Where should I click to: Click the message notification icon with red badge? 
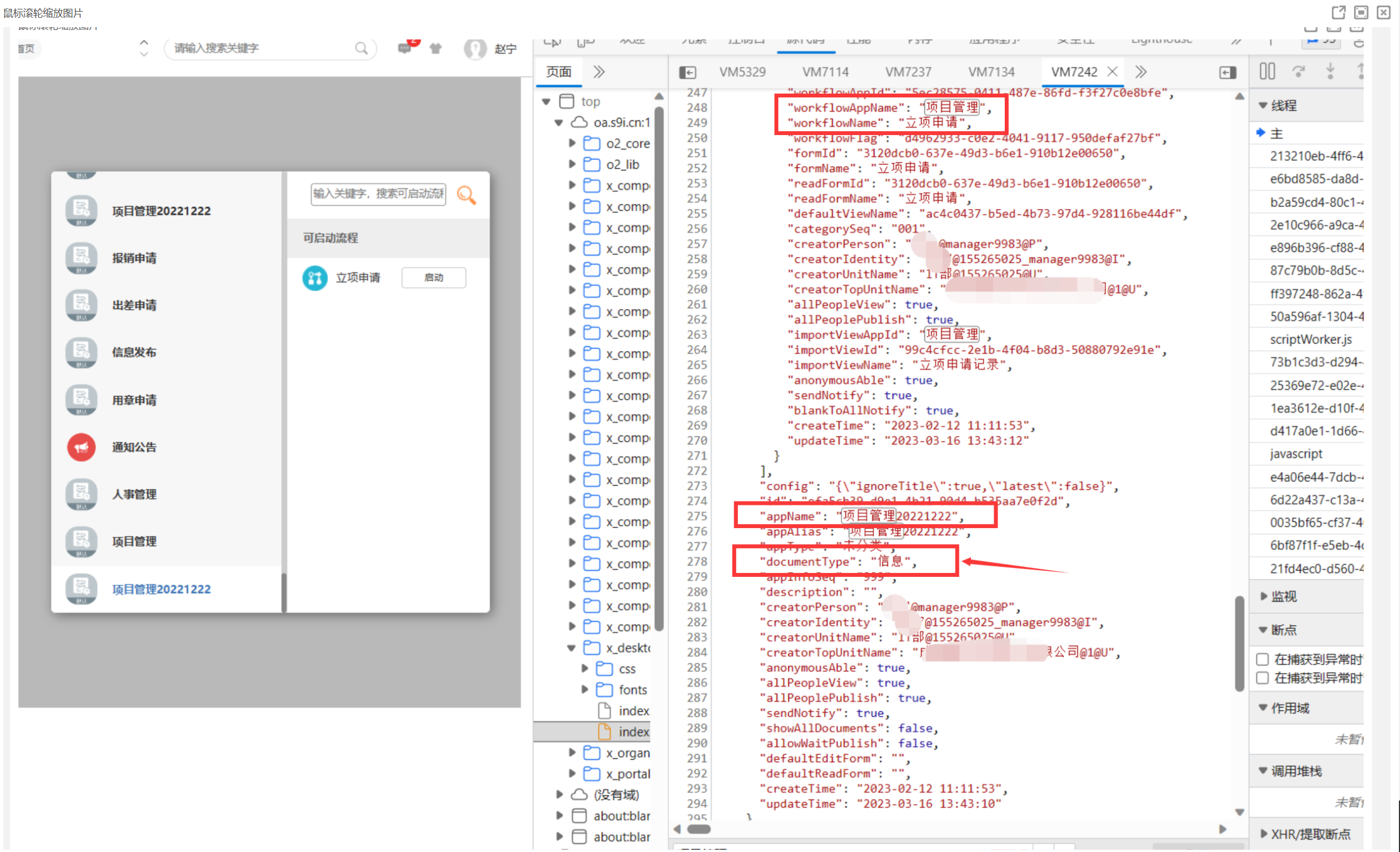(405, 48)
